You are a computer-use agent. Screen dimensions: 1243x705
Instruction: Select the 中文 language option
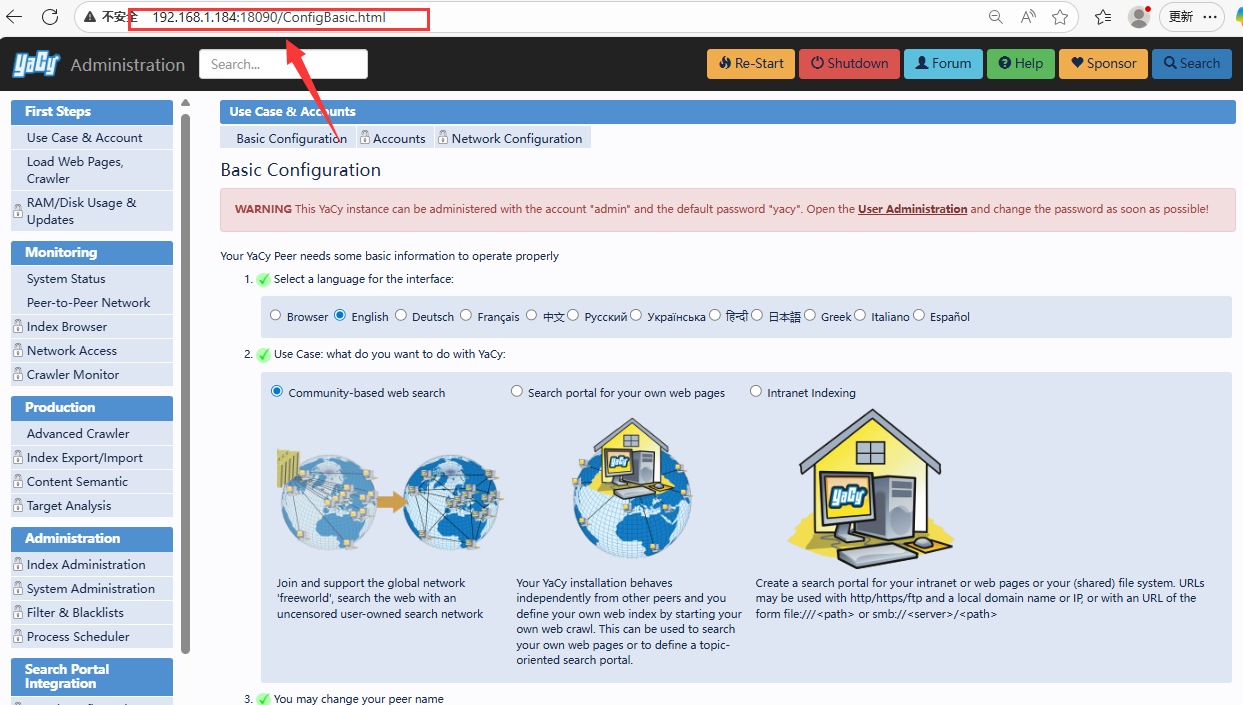(x=532, y=316)
